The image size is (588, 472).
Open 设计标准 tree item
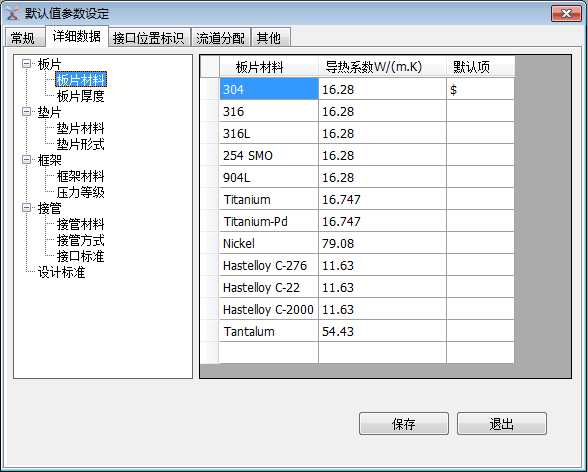point(61,273)
